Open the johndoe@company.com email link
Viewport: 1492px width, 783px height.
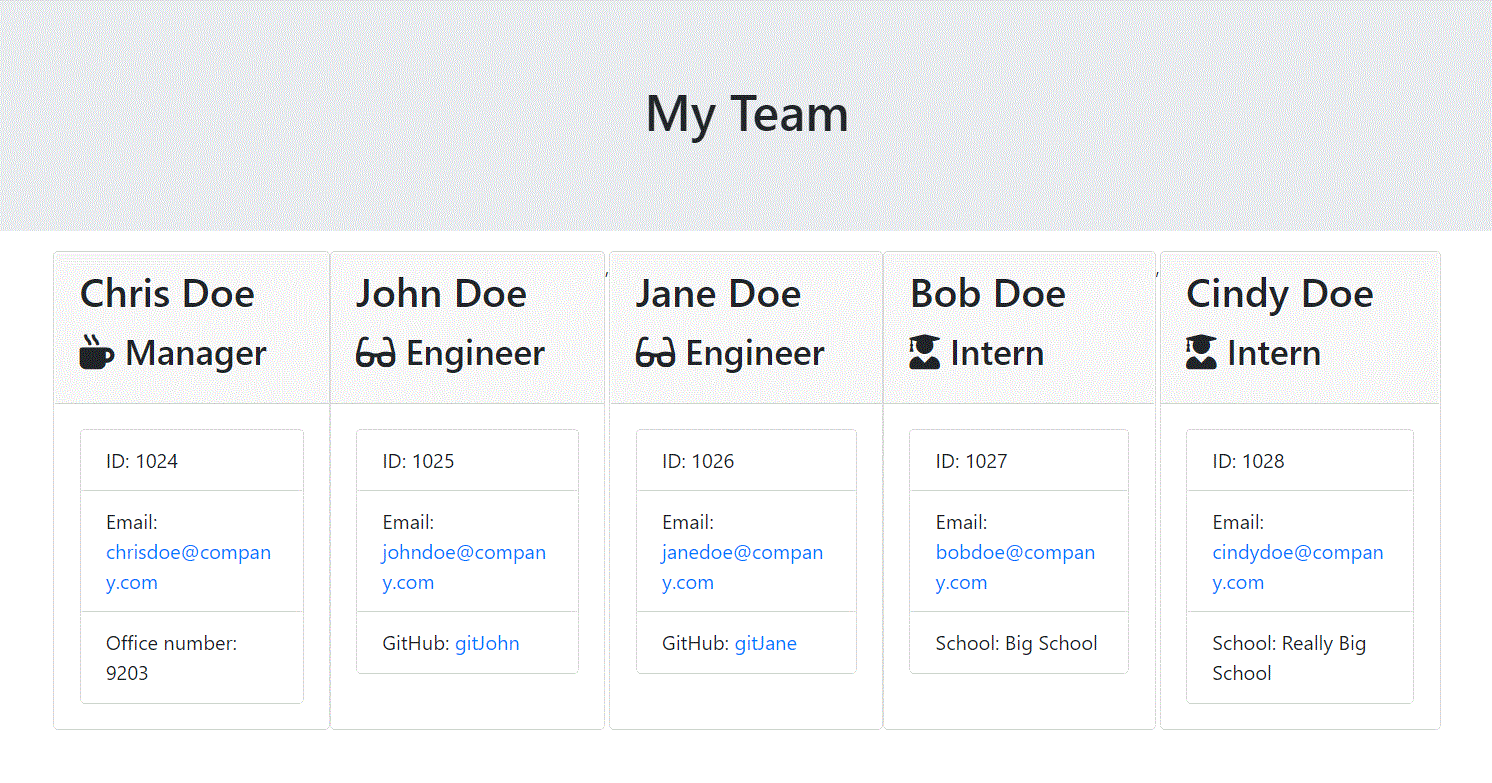click(x=464, y=567)
